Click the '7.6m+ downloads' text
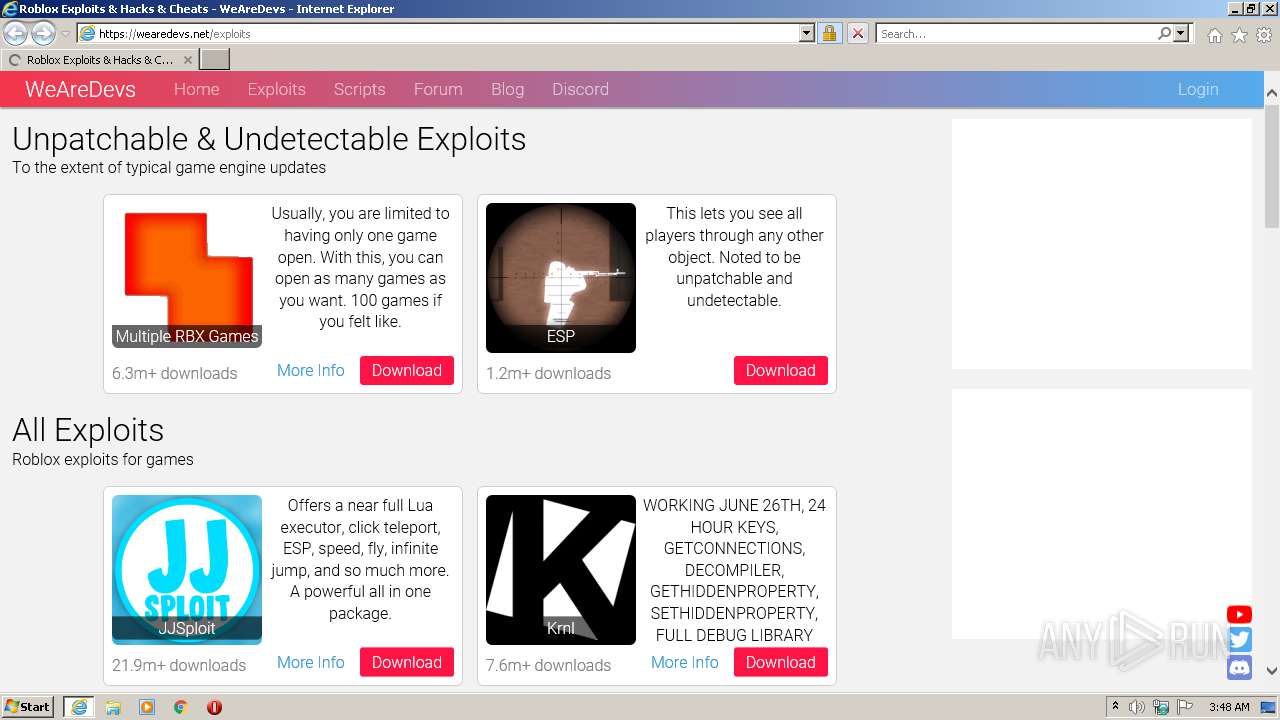Image resolution: width=1280 pixels, height=720 pixels. click(548, 665)
